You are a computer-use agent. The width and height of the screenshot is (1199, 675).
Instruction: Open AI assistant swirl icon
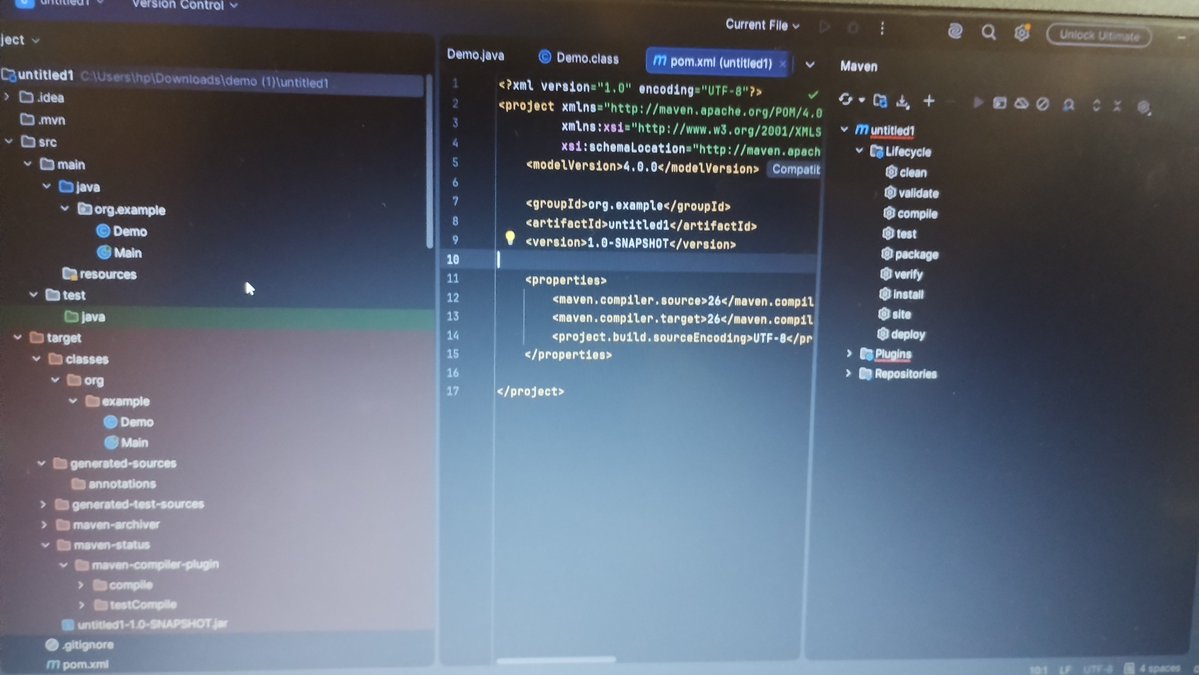(955, 31)
